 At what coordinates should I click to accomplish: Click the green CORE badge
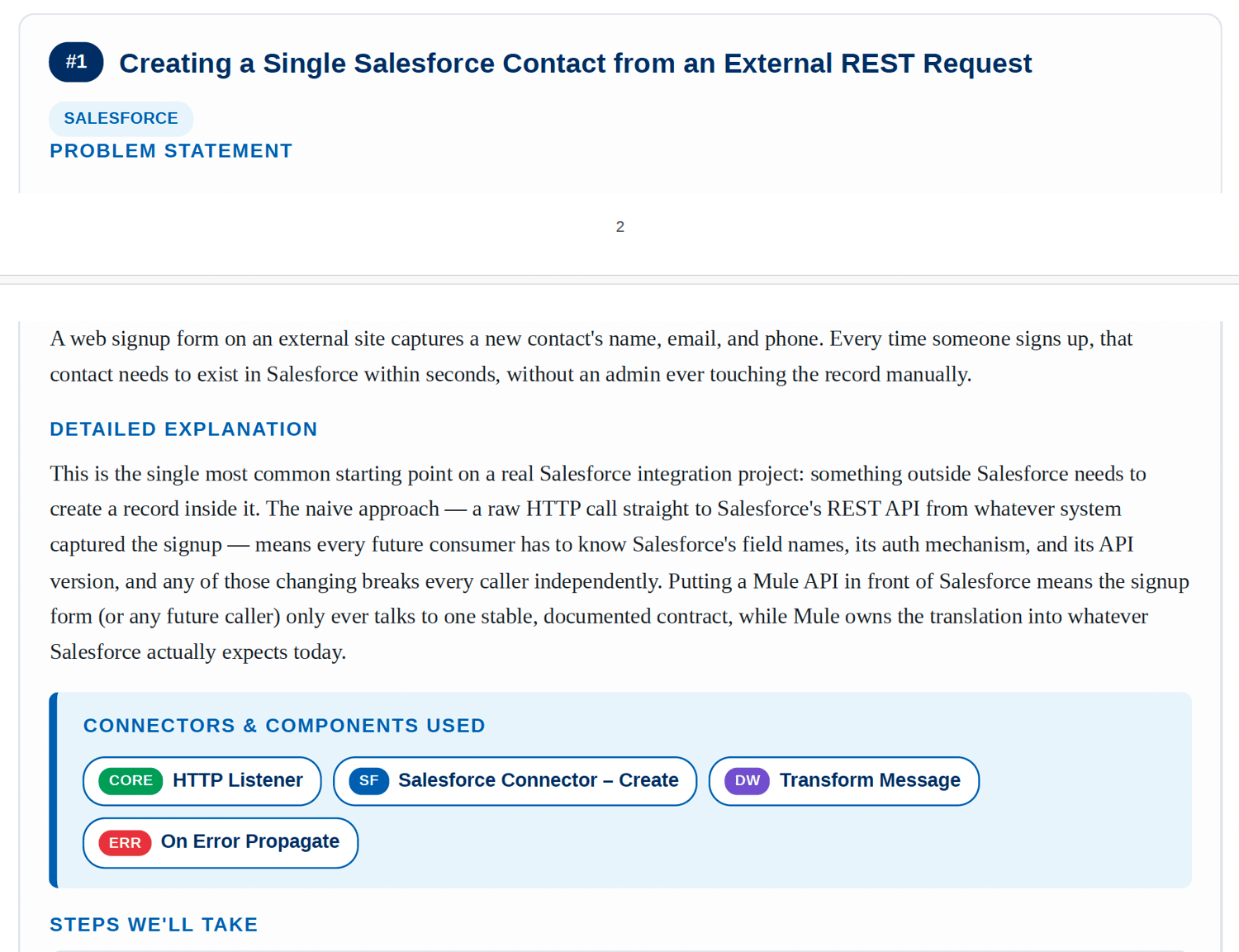(x=131, y=780)
